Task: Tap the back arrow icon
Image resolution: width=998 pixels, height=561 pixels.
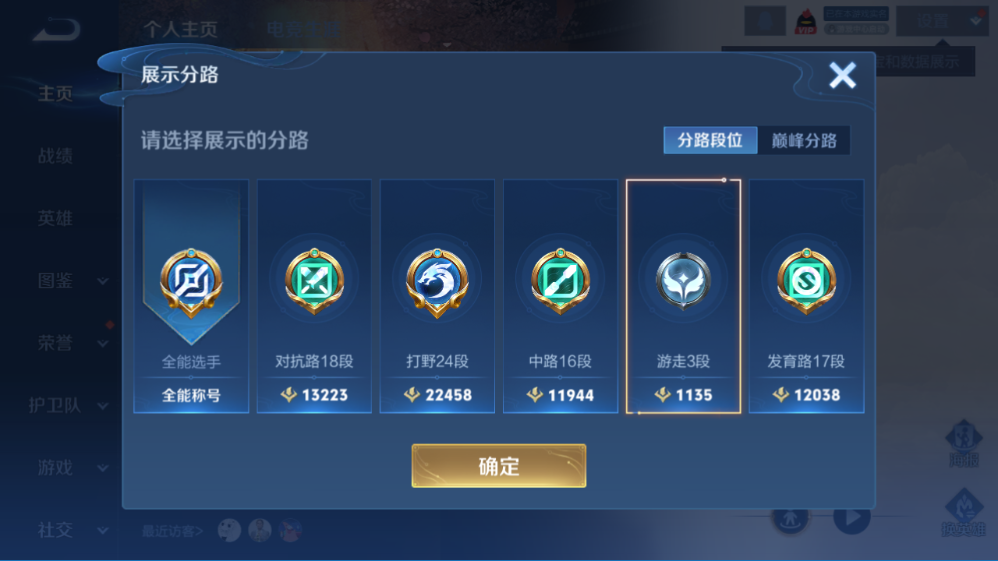Action: coord(57,29)
